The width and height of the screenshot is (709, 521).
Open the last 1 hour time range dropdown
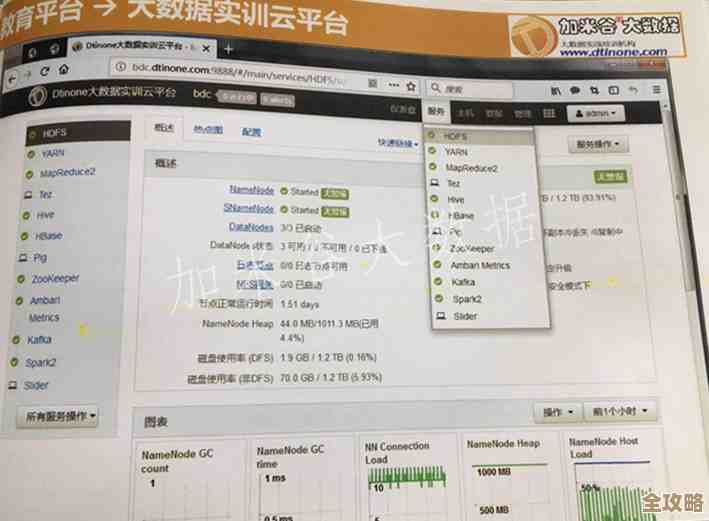pyautogui.click(x=620, y=411)
